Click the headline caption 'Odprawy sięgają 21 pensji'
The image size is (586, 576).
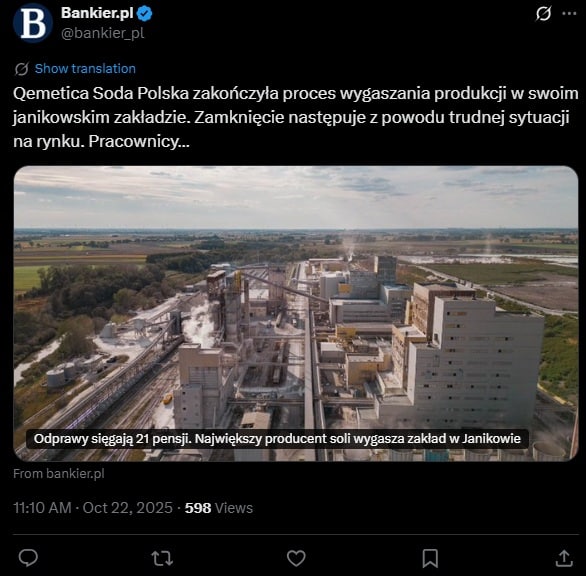[112, 439]
